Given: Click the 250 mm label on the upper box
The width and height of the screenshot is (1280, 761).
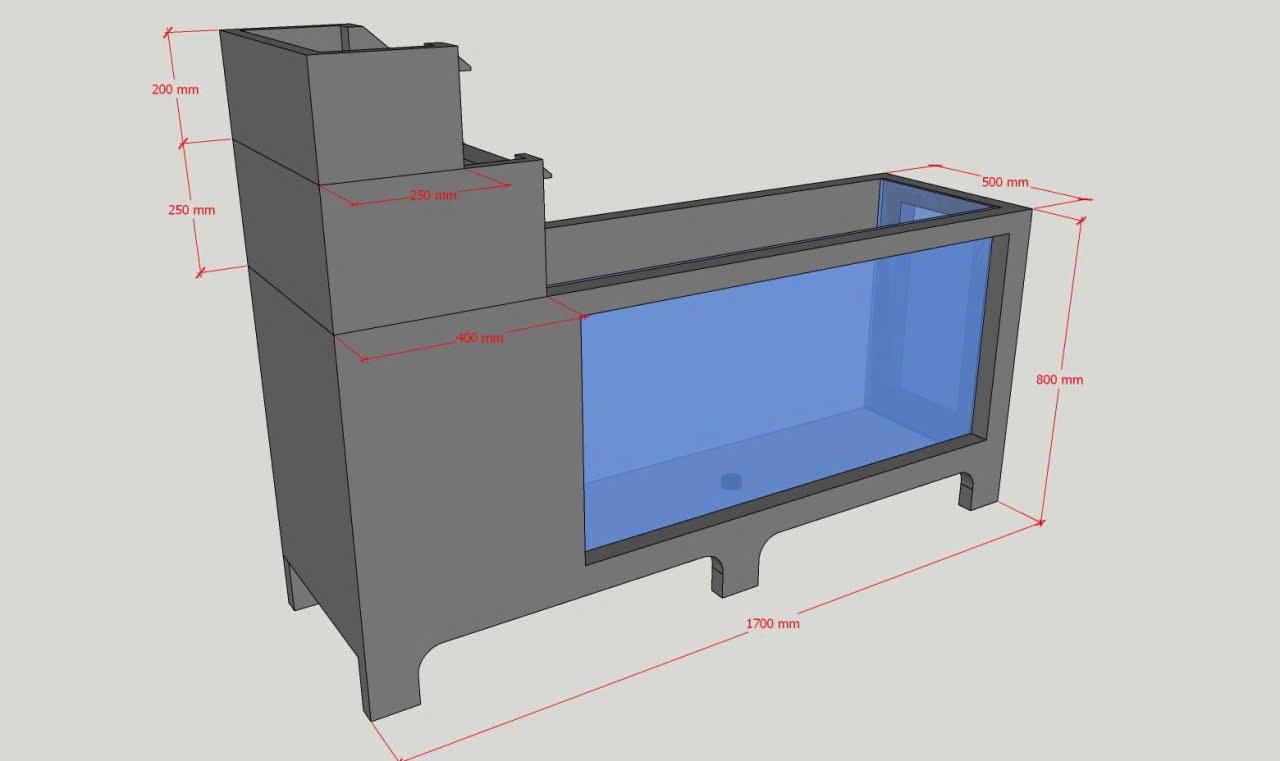Looking at the screenshot, I should tap(433, 195).
